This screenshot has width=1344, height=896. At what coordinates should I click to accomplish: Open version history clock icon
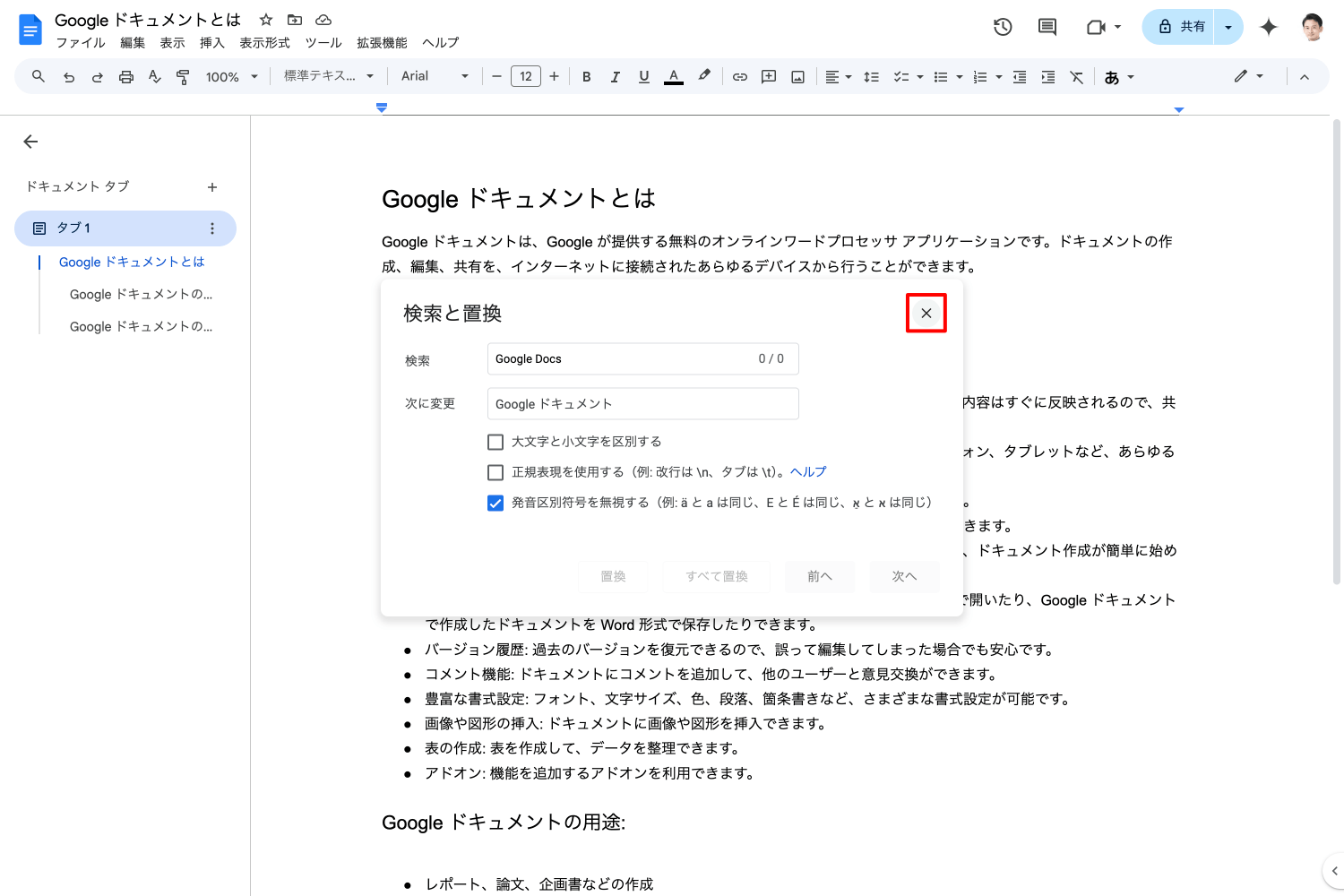pos(1003,27)
